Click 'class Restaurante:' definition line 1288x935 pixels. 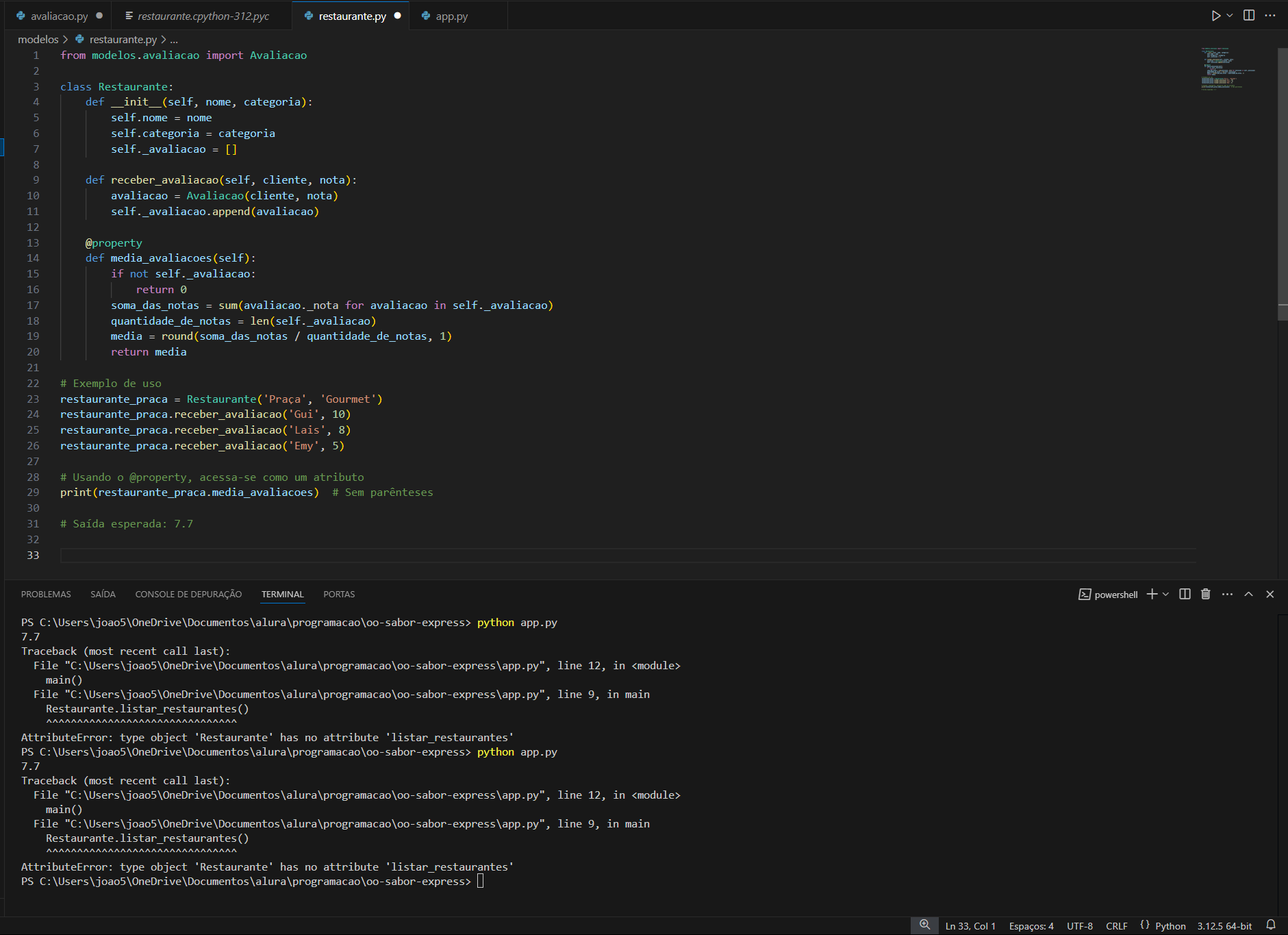pos(116,87)
